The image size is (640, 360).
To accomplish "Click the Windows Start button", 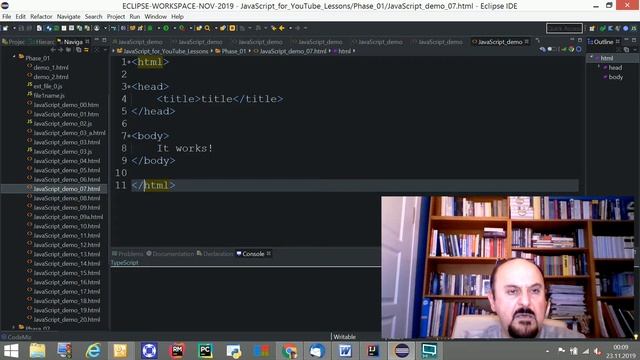I will (x=11, y=351).
